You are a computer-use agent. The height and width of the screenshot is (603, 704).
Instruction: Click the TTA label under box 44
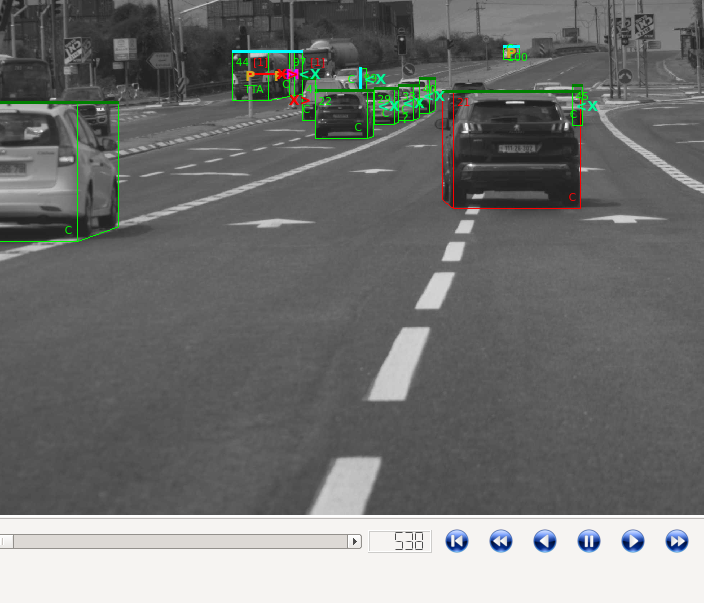click(x=254, y=89)
